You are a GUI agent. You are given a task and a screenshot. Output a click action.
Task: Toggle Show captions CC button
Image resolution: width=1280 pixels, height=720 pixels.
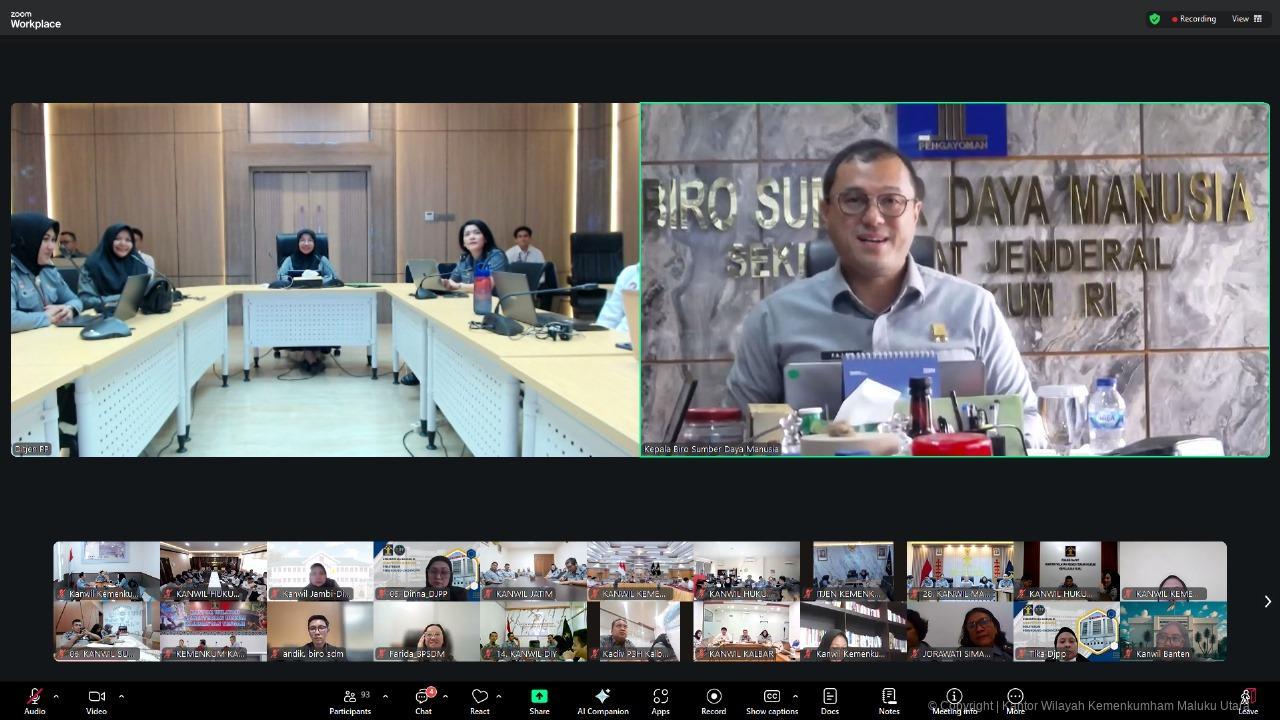[771, 697]
